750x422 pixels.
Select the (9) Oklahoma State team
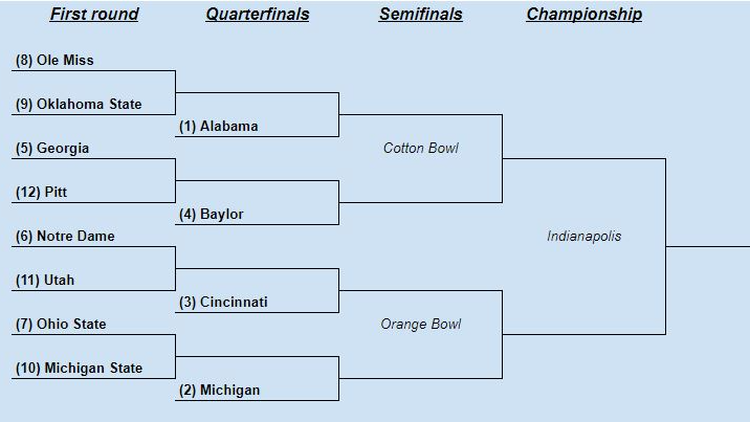coord(78,104)
